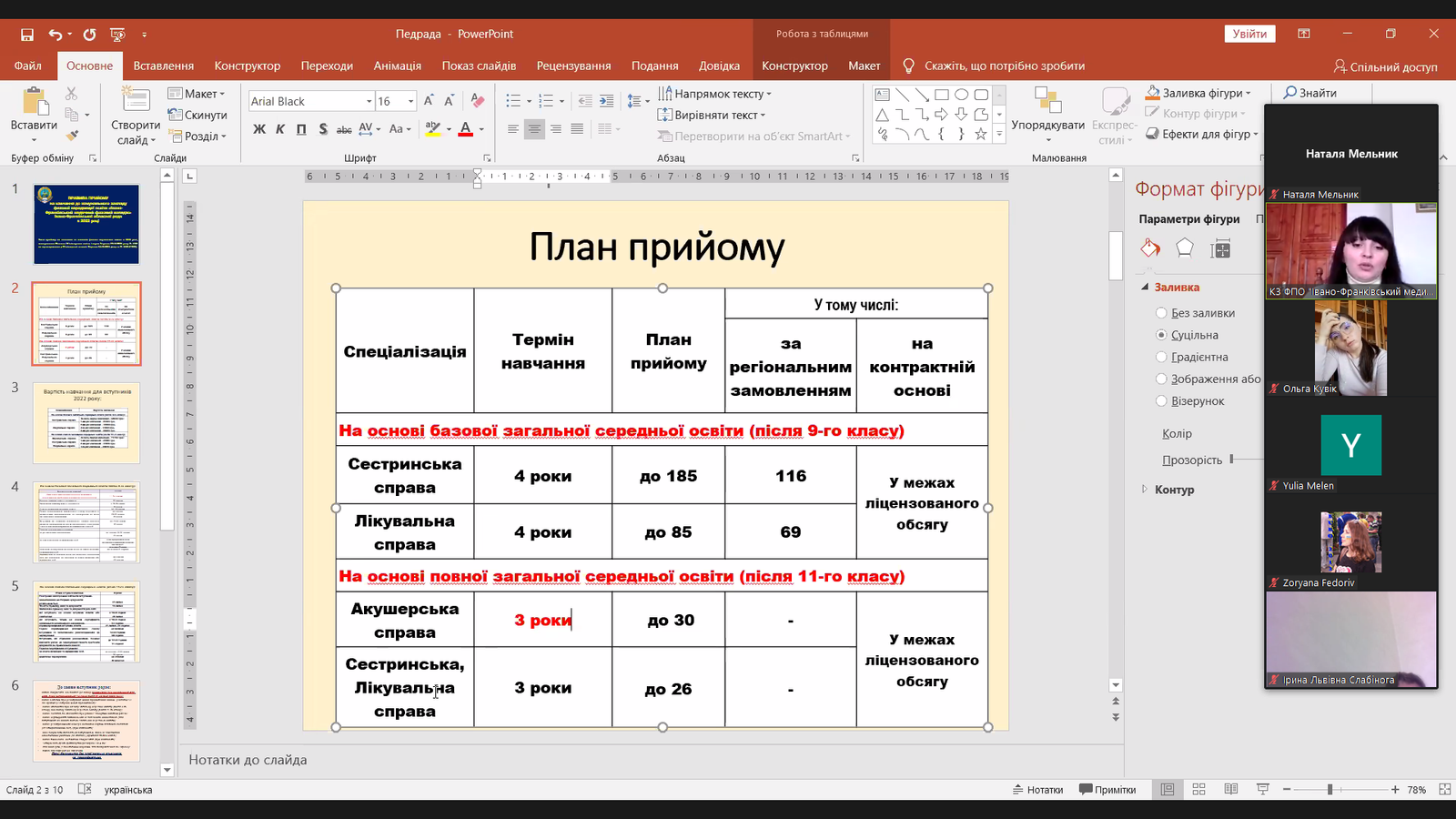Select slide 4 thumbnail
Viewport: 1456px width, 819px height.
click(x=86, y=522)
